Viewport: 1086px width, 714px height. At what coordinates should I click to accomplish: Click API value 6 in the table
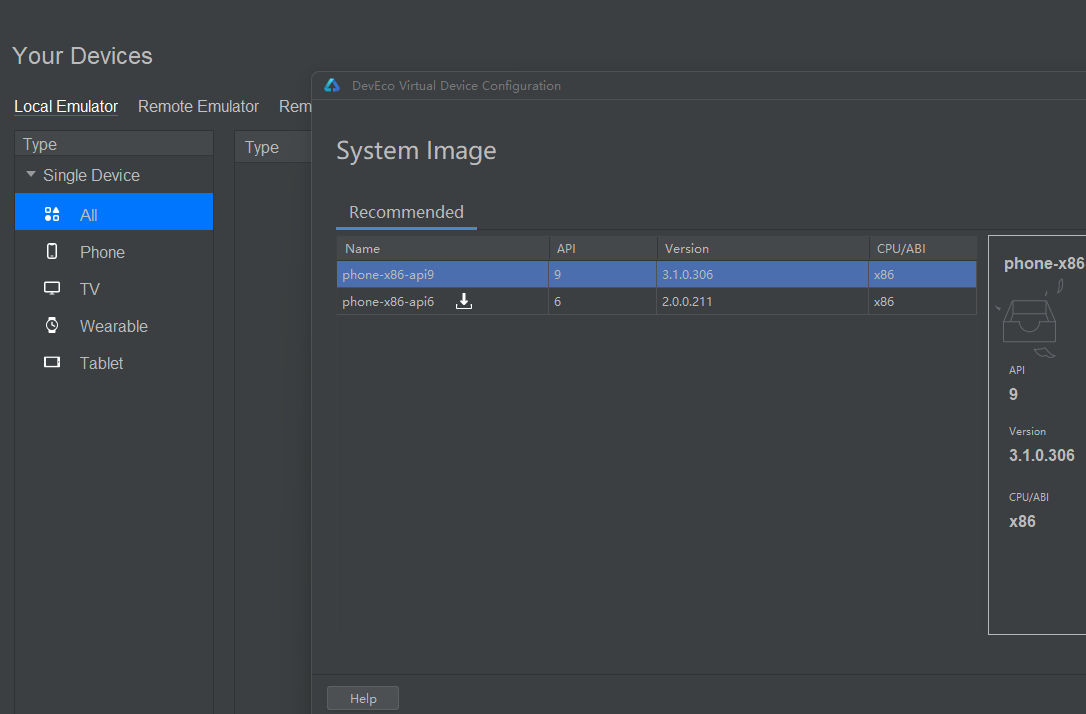click(x=558, y=301)
